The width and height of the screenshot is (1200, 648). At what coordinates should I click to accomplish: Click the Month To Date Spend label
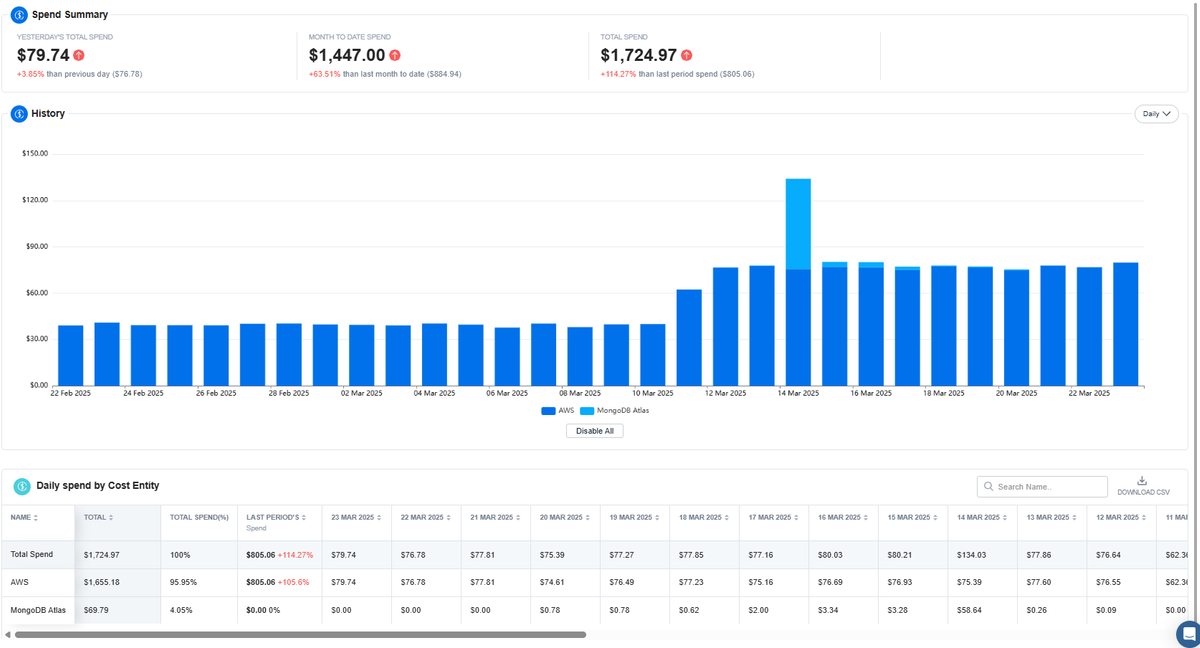pos(351,37)
